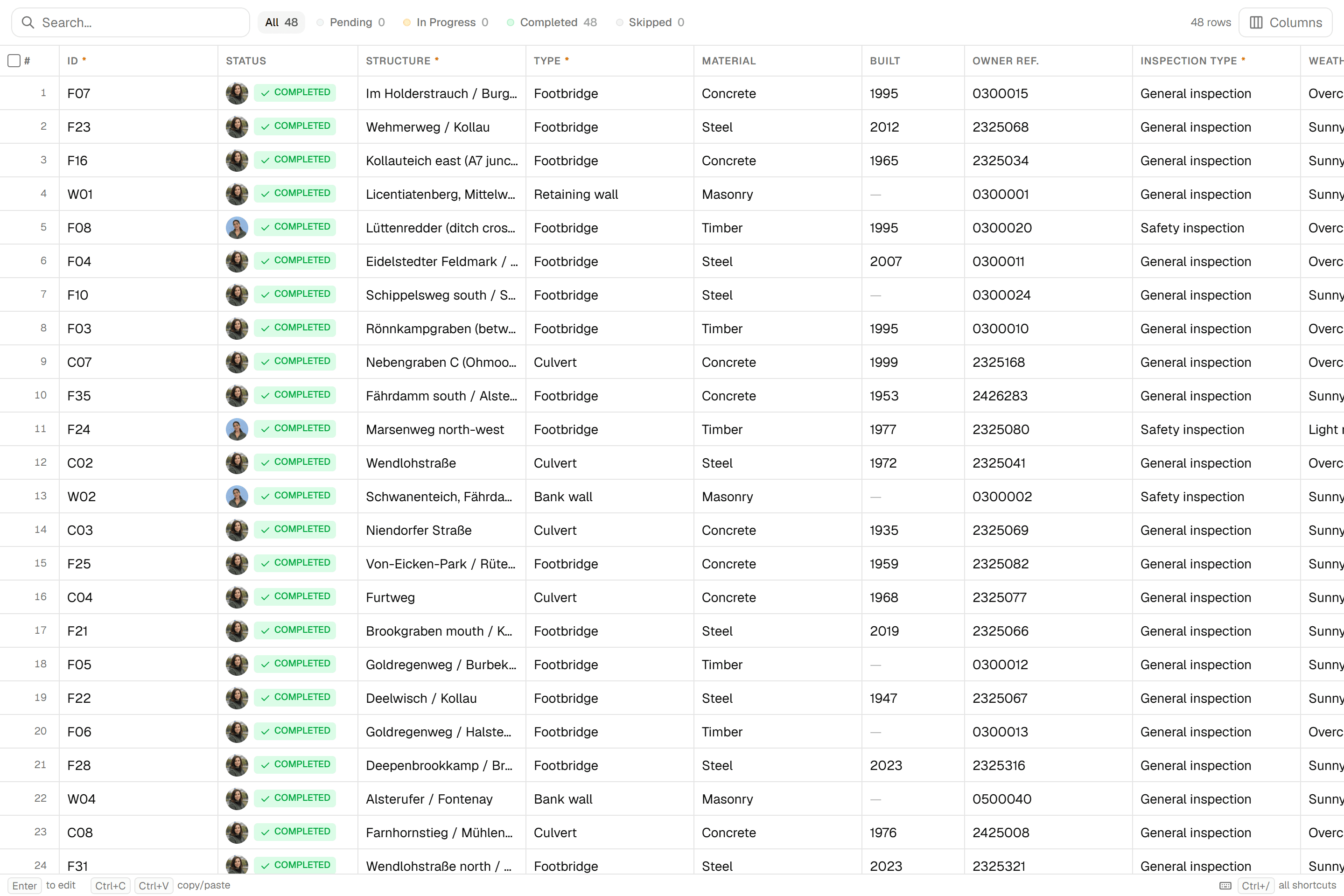The image size is (1344, 896).
Task: Sort by the STATUS column header
Action: click(287, 61)
